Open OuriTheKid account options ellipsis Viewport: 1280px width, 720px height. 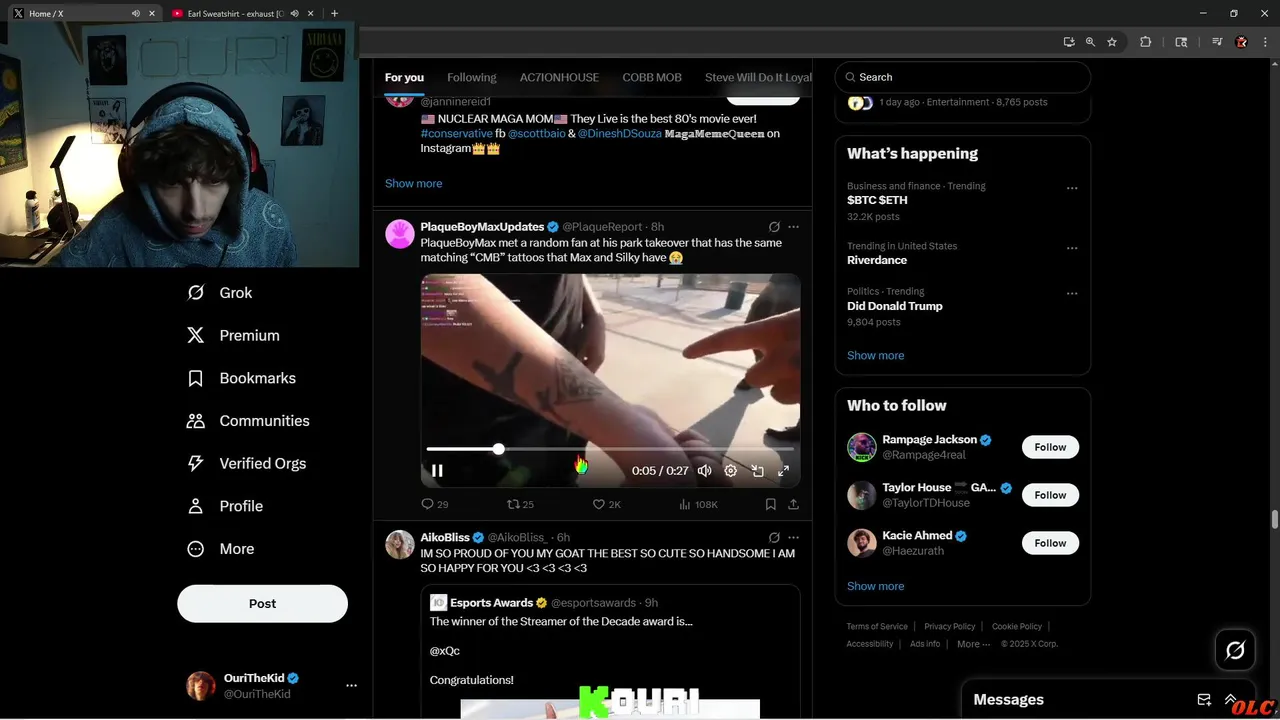coord(351,686)
